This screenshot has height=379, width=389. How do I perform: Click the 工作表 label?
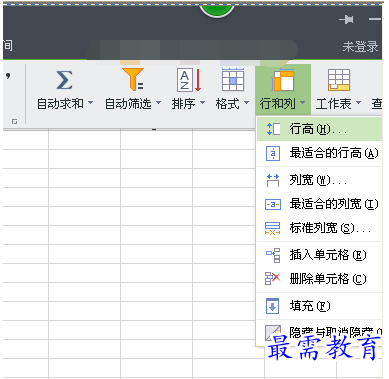pos(334,104)
